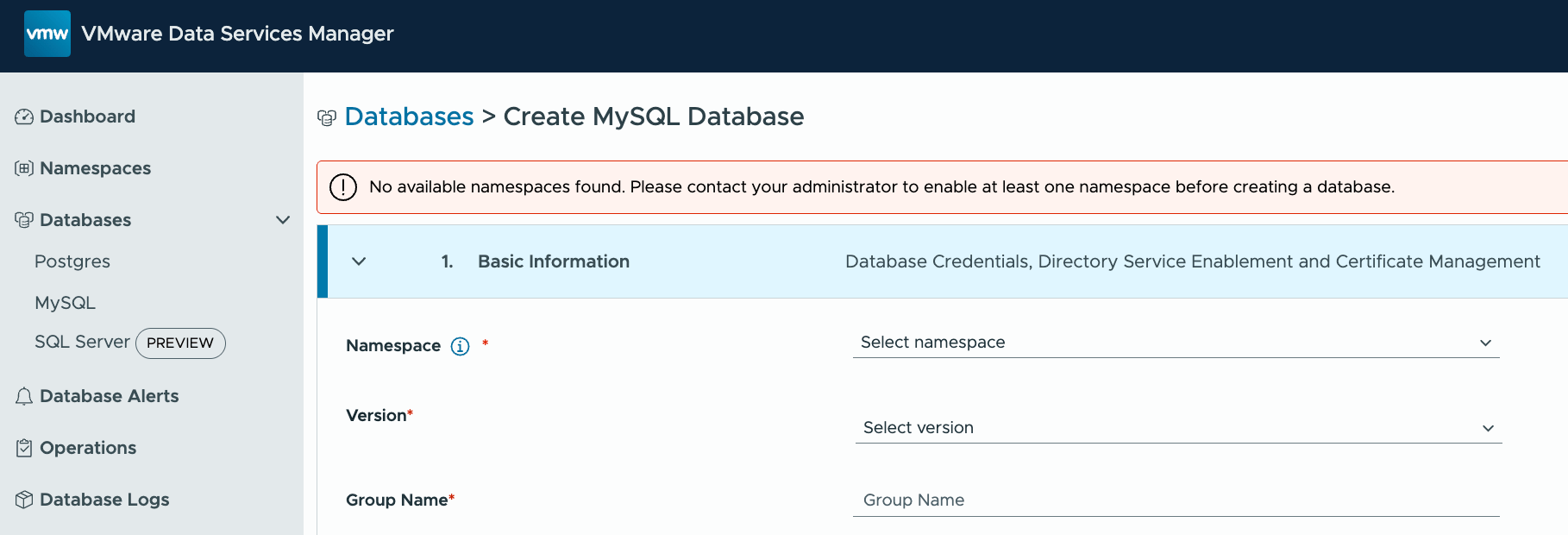The width and height of the screenshot is (1568, 535).
Task: Click the Basic Information step title
Action: point(554,261)
